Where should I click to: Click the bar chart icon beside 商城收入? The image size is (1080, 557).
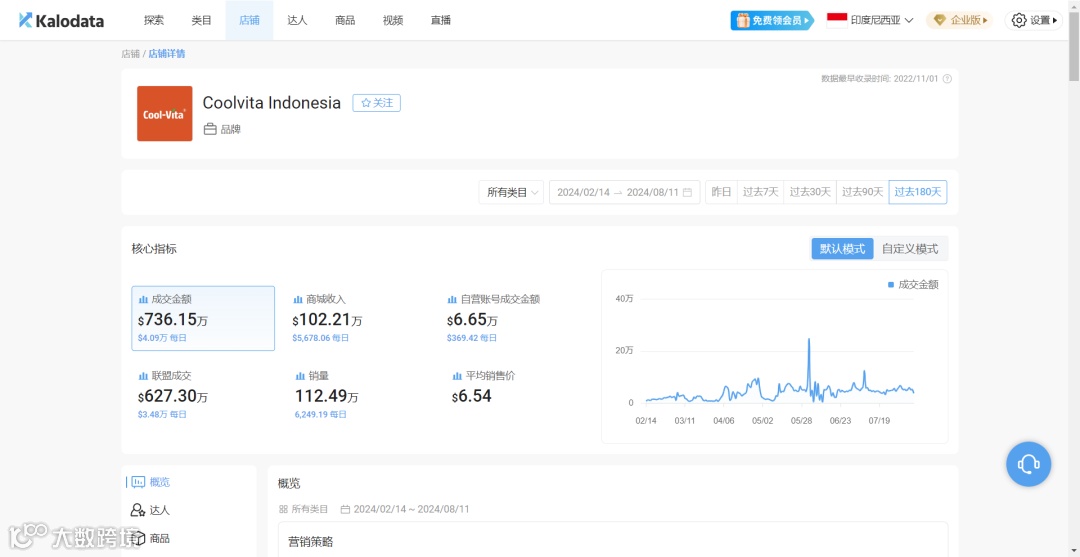[x=298, y=299]
